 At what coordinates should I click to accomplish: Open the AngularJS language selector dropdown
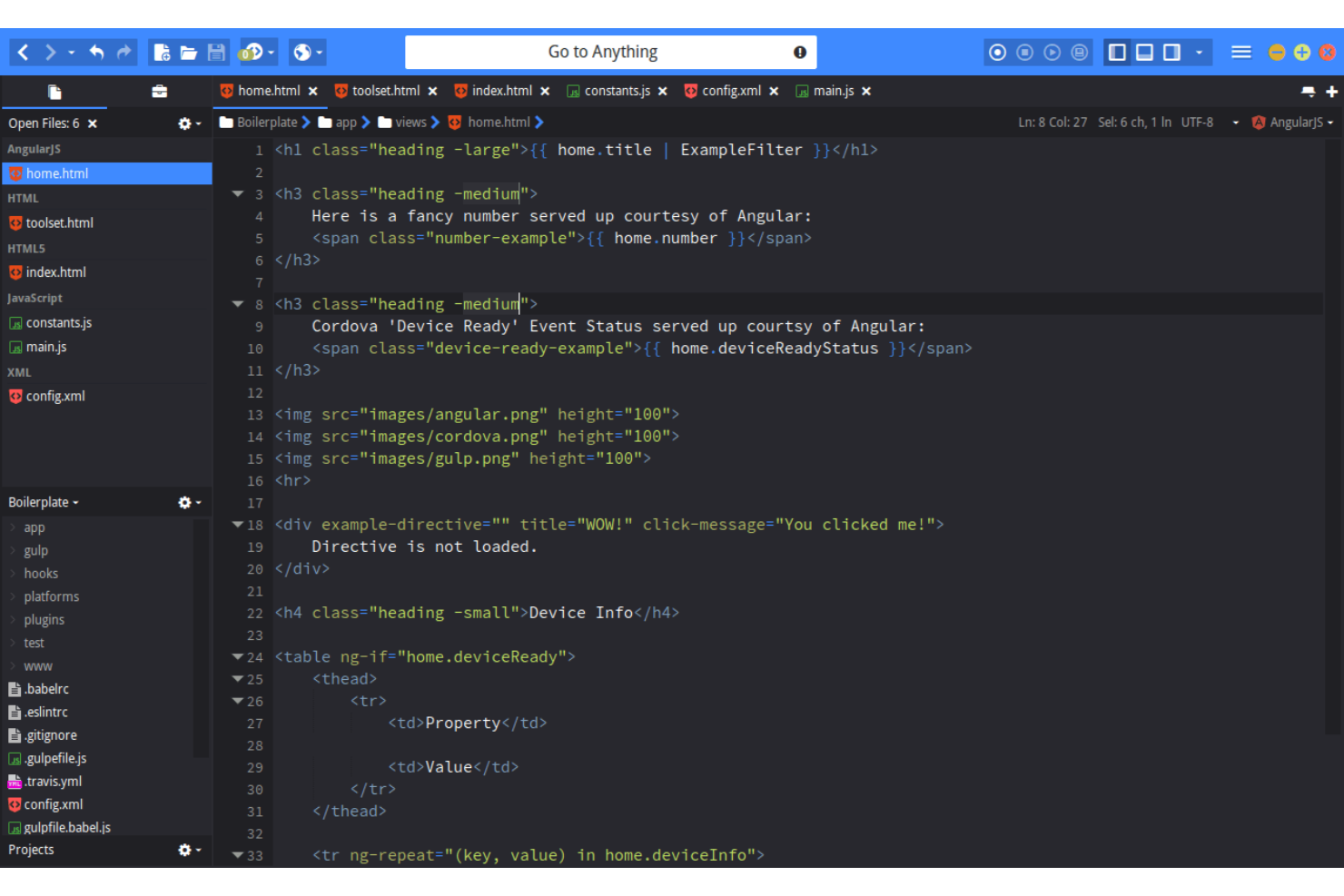pyautogui.click(x=1293, y=123)
